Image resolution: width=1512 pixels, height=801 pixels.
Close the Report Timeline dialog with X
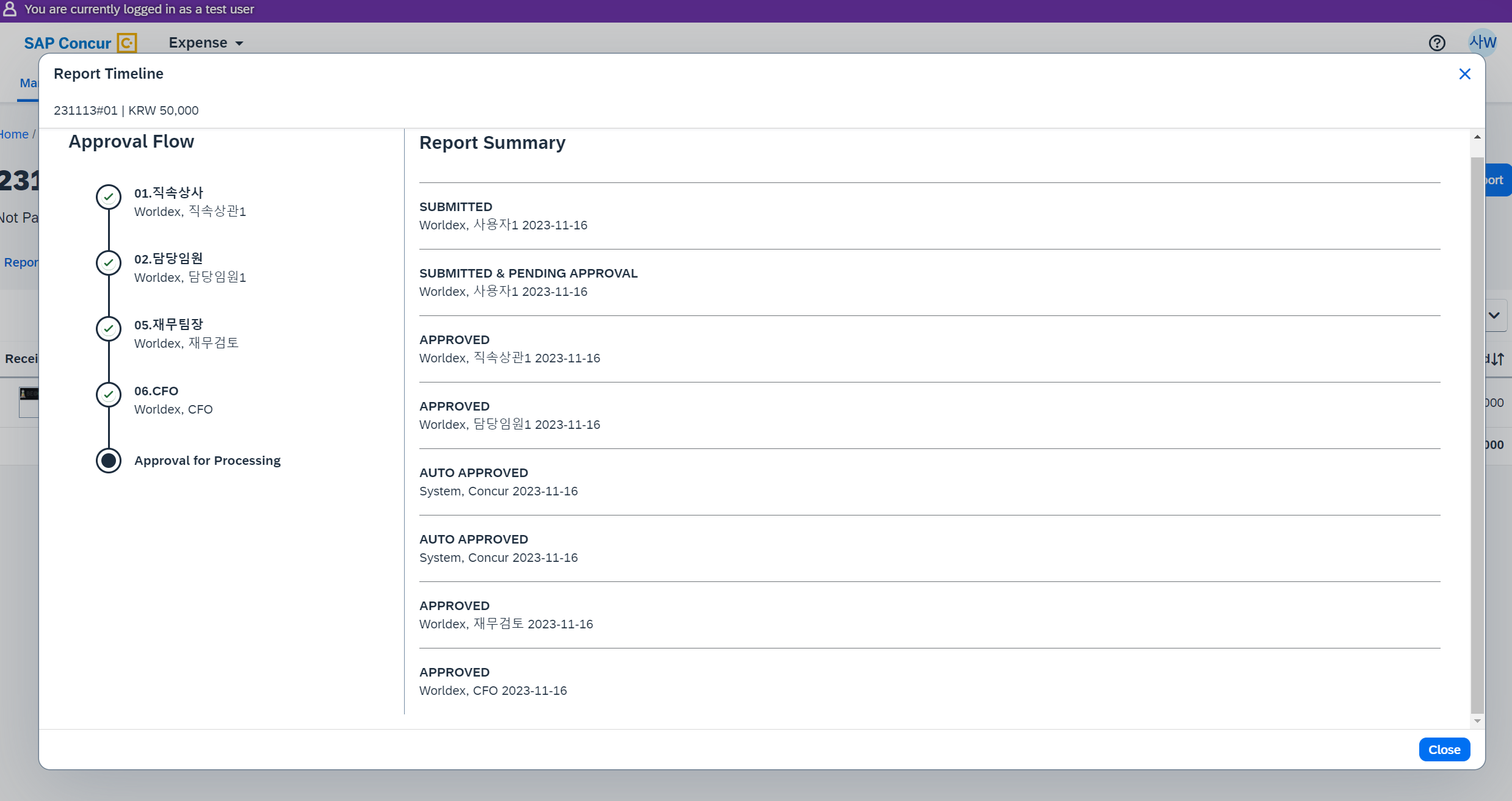point(1464,74)
